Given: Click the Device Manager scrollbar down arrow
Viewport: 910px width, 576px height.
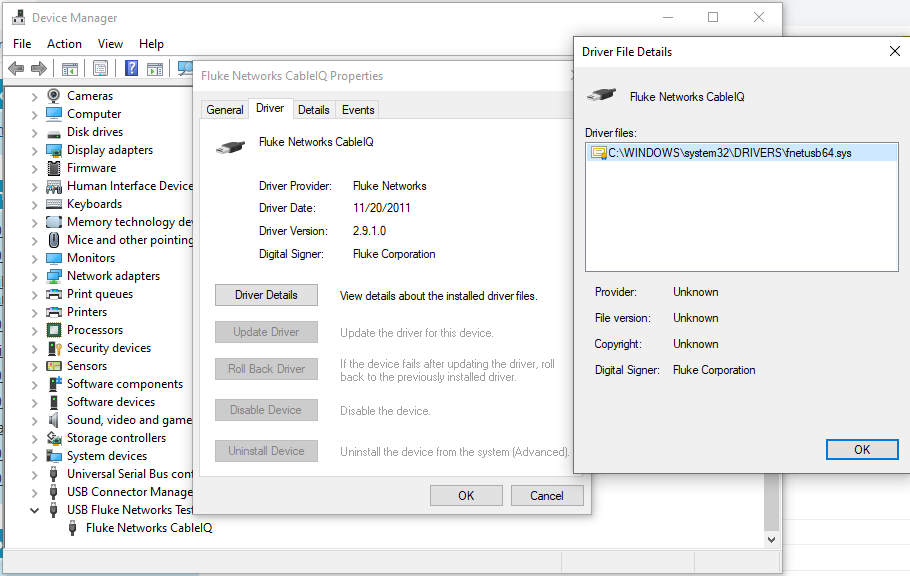Looking at the screenshot, I should pyautogui.click(x=771, y=540).
